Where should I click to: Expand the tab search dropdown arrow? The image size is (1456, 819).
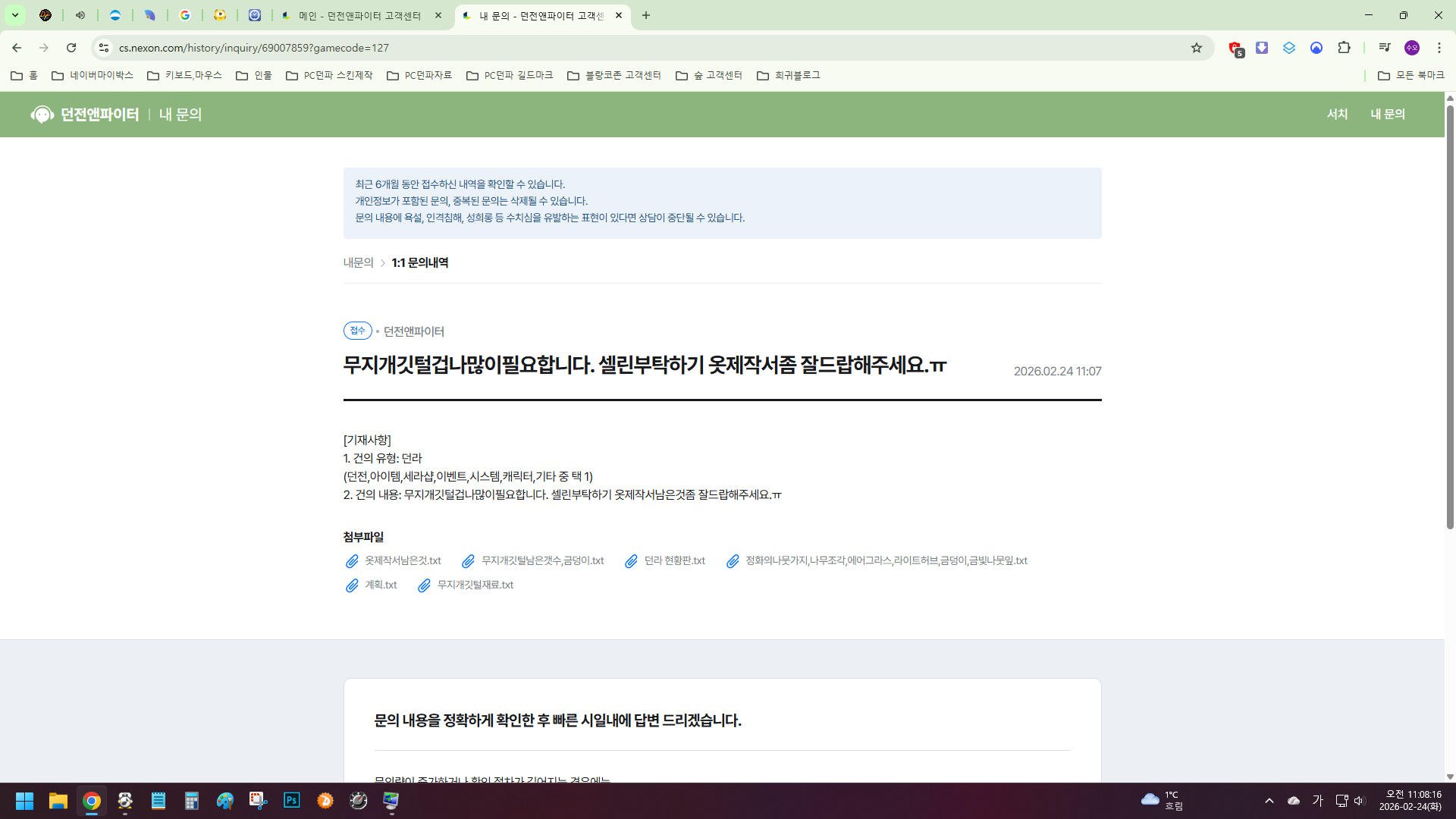click(14, 15)
